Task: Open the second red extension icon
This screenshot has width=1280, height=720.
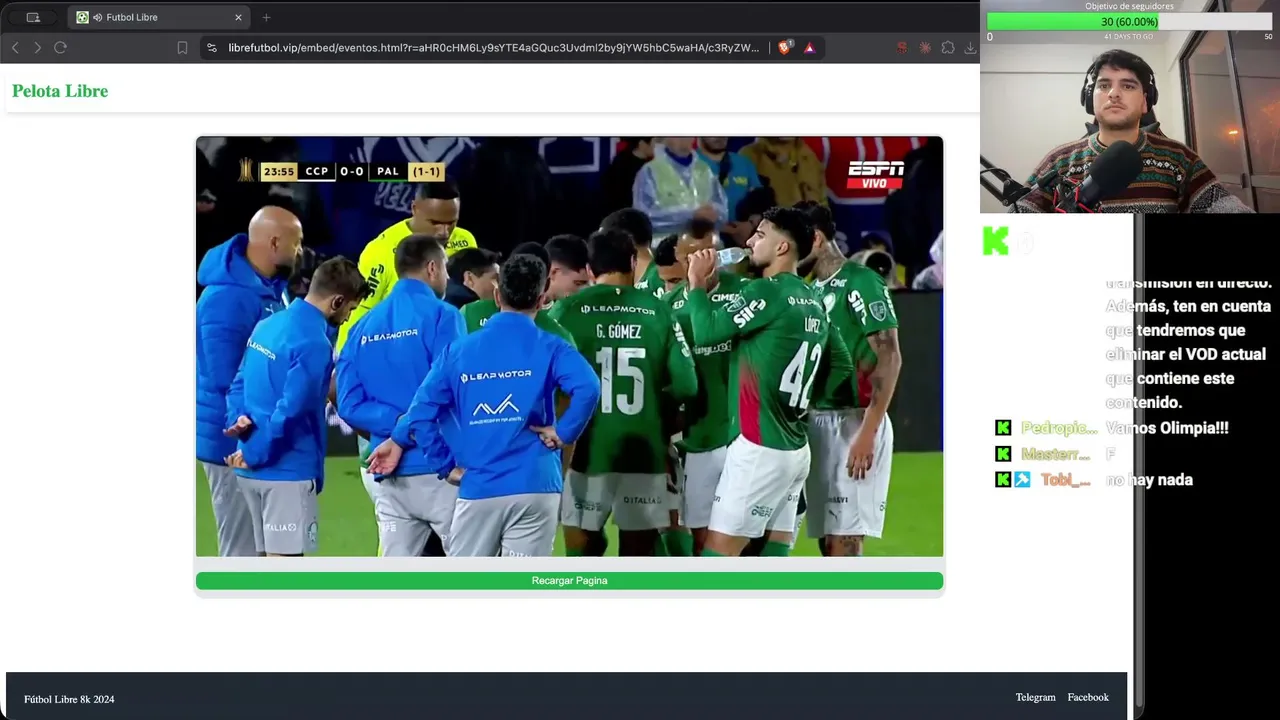Action: coord(925,47)
